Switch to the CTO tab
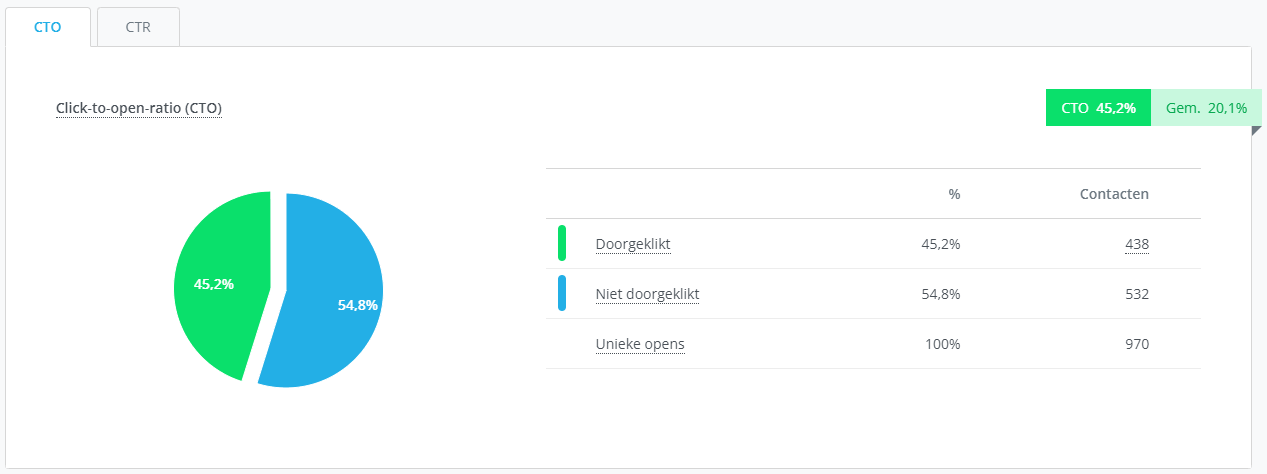 coord(48,27)
